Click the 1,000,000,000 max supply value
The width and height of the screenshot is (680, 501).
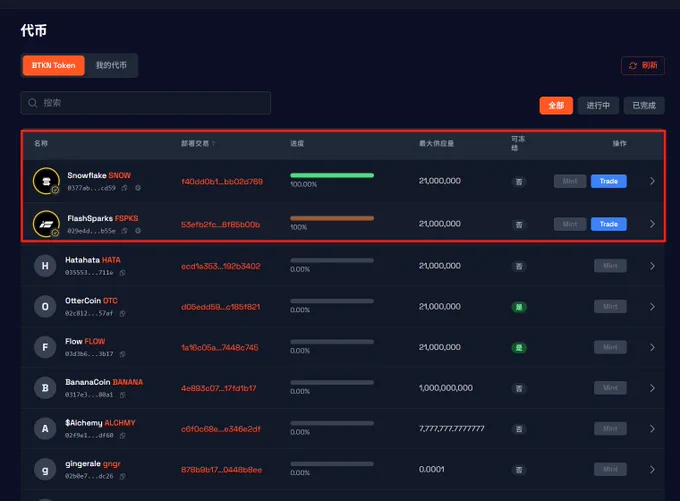[x=446, y=388]
